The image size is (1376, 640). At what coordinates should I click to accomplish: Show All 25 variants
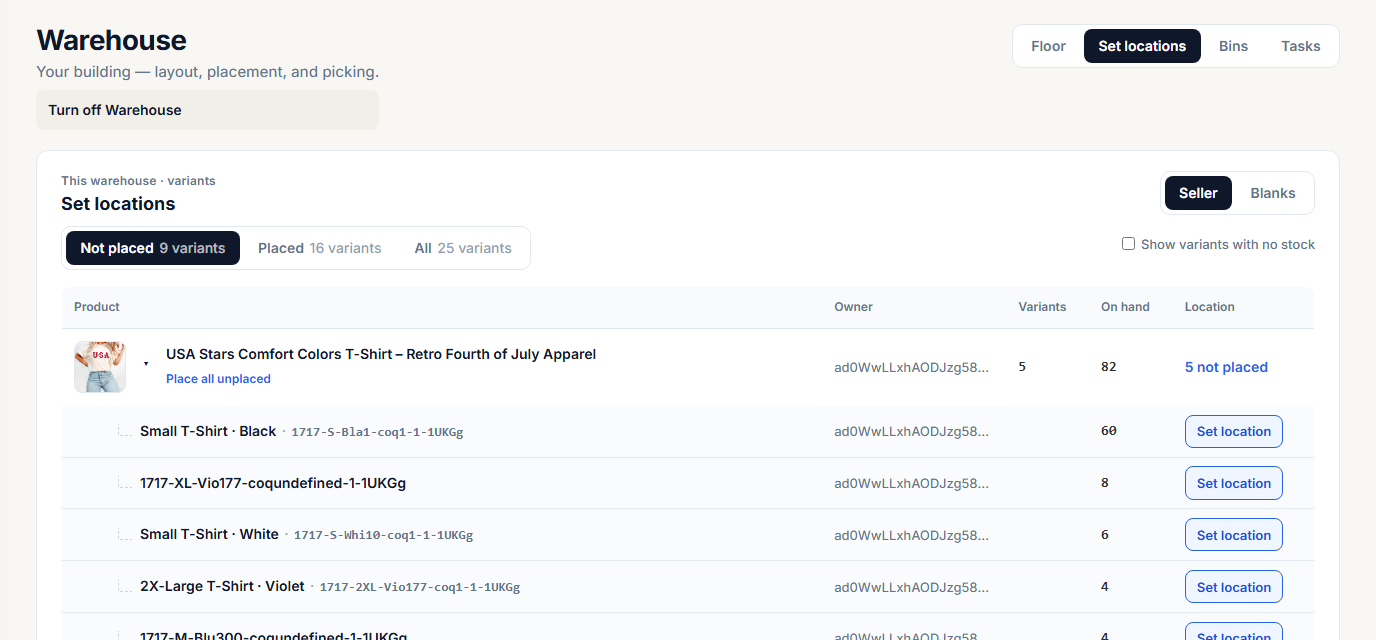(x=463, y=248)
